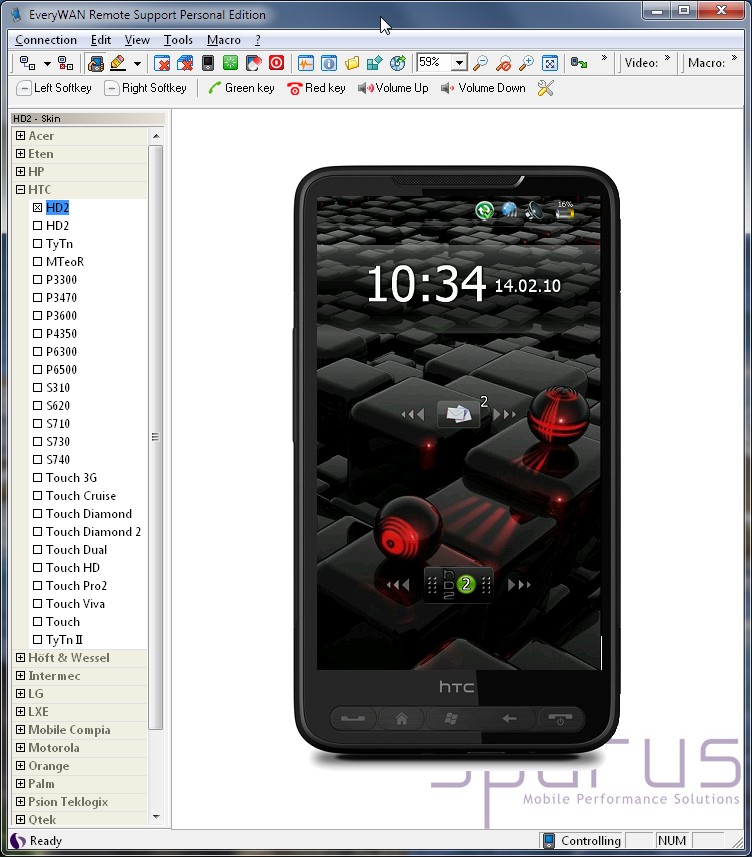
Task: Open the Tools menu
Action: point(178,40)
